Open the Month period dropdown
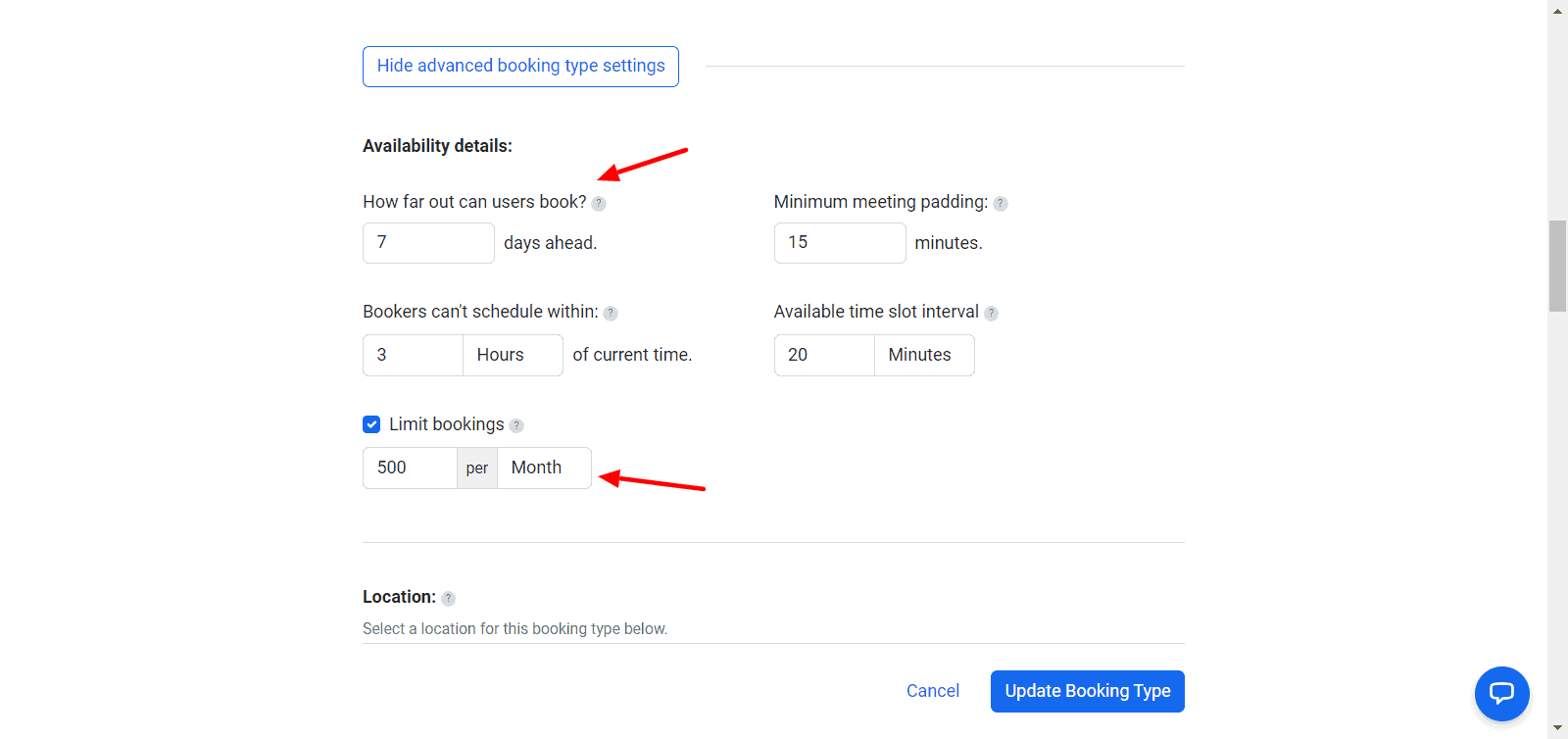The image size is (1568, 739). coord(543,468)
